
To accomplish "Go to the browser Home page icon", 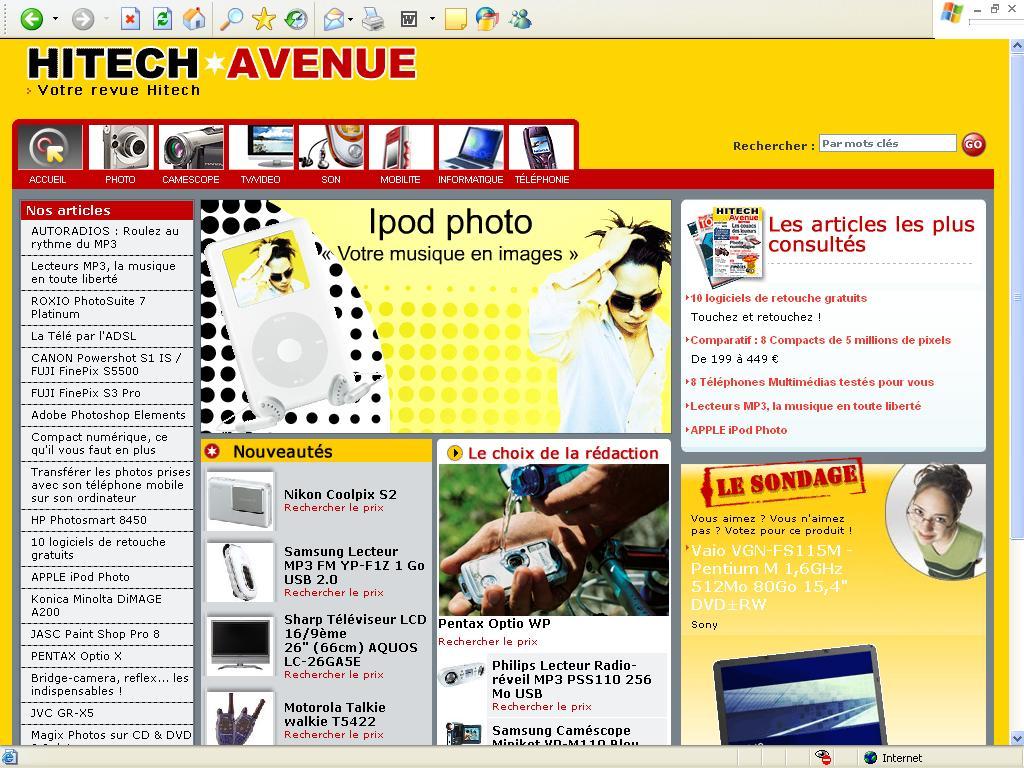I will (194, 19).
